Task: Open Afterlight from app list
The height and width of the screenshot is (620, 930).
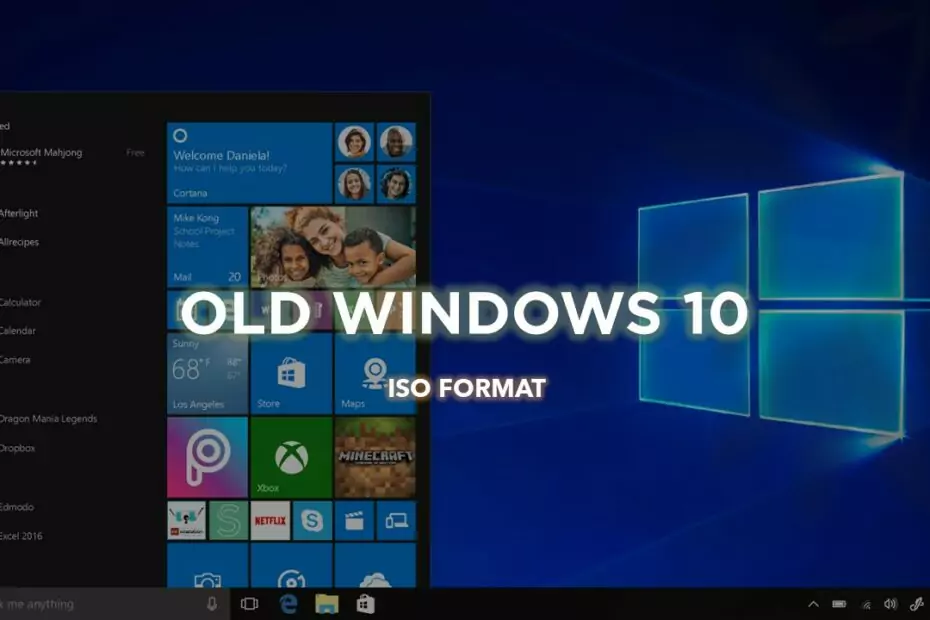Action: coord(19,213)
